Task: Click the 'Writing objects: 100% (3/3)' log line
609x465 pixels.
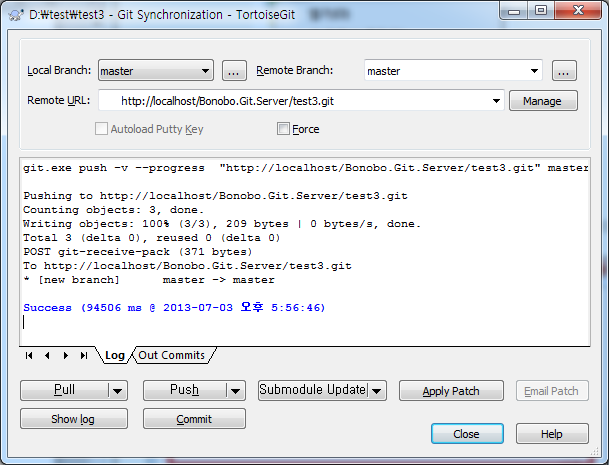Action: [222, 224]
